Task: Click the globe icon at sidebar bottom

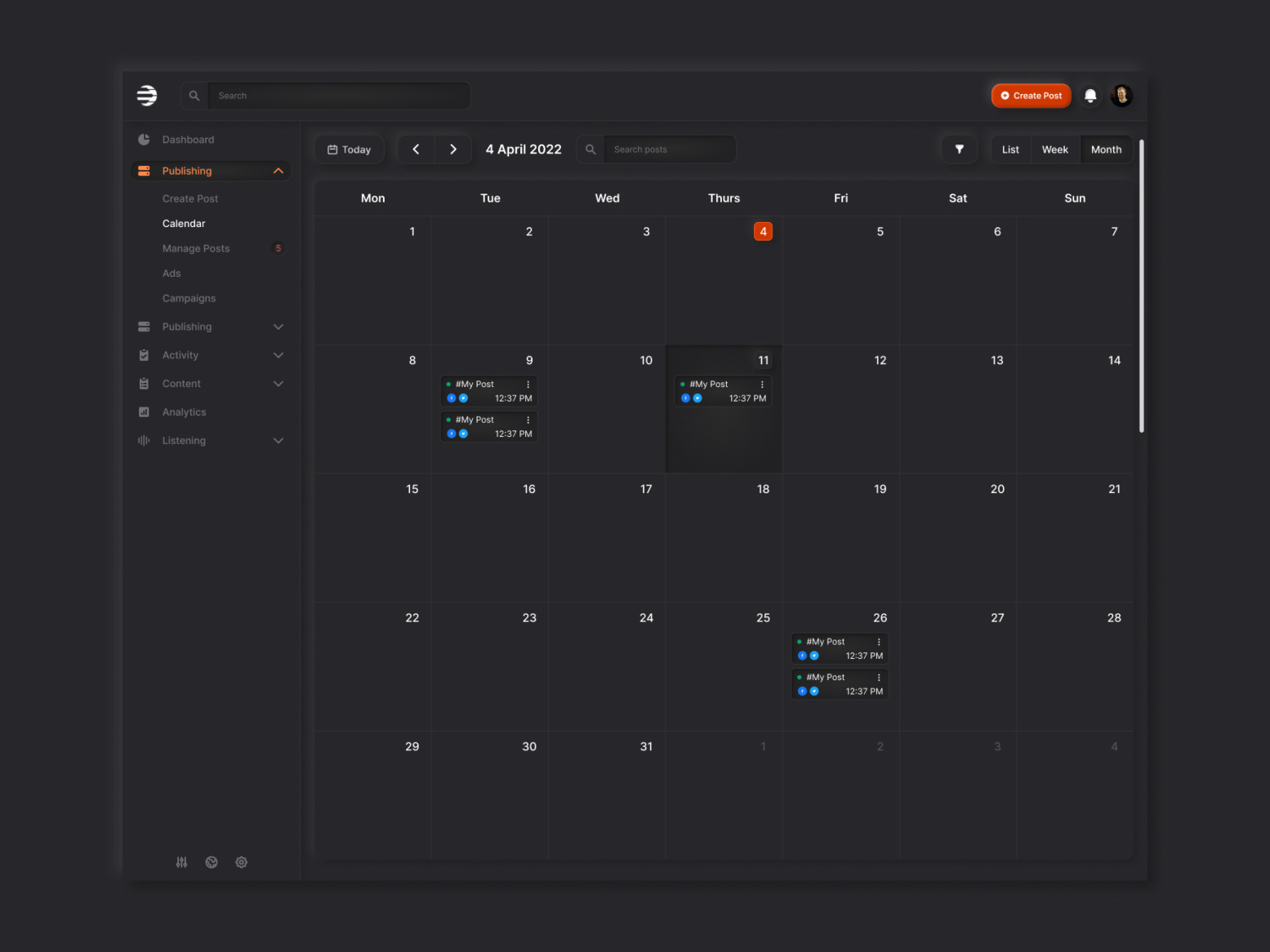Action: point(212,861)
